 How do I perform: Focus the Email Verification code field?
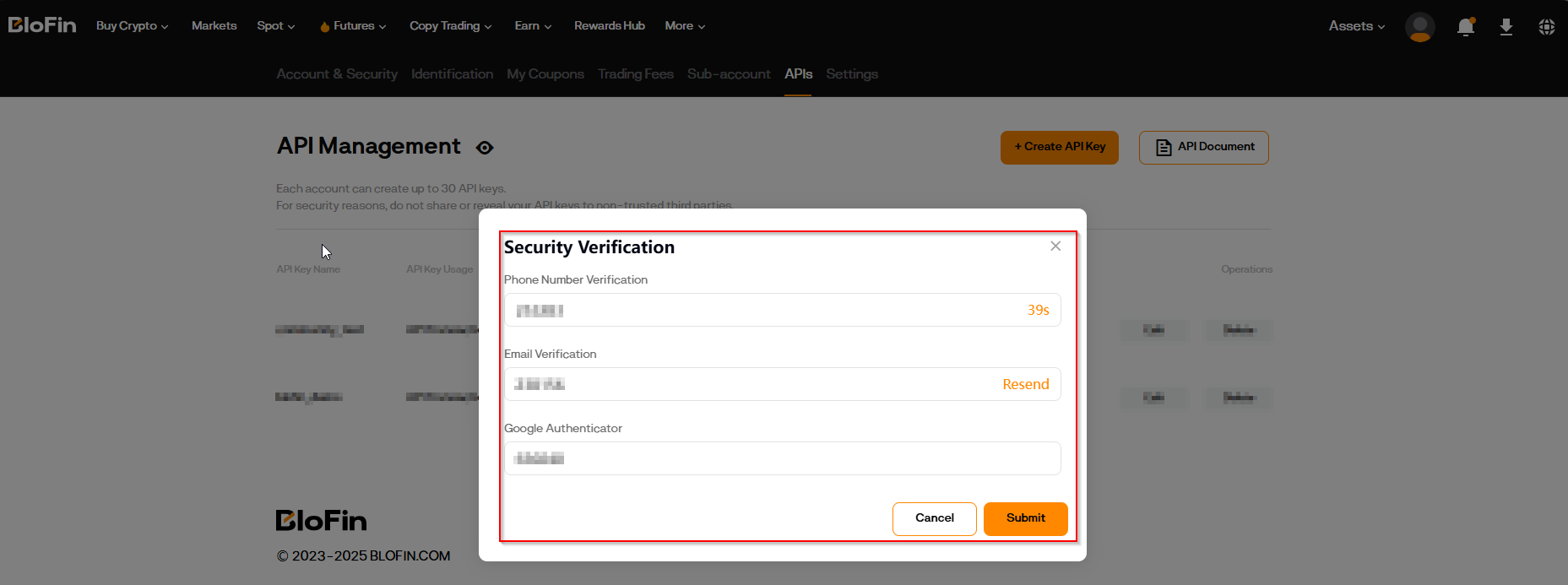click(782, 384)
